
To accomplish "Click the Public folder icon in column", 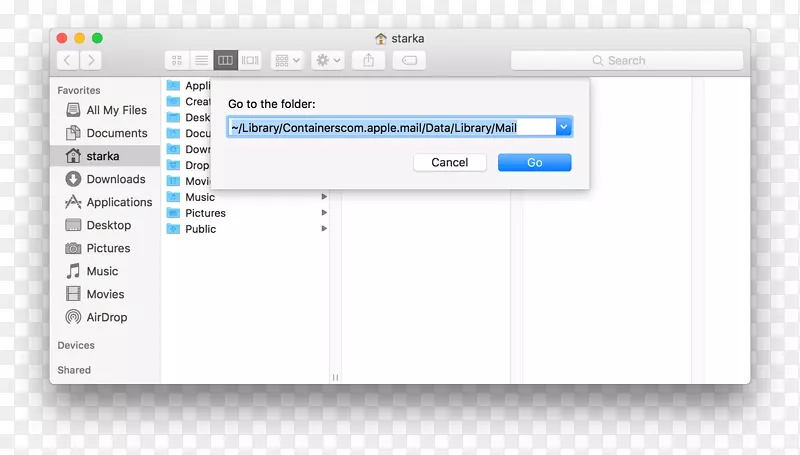I will [173, 229].
